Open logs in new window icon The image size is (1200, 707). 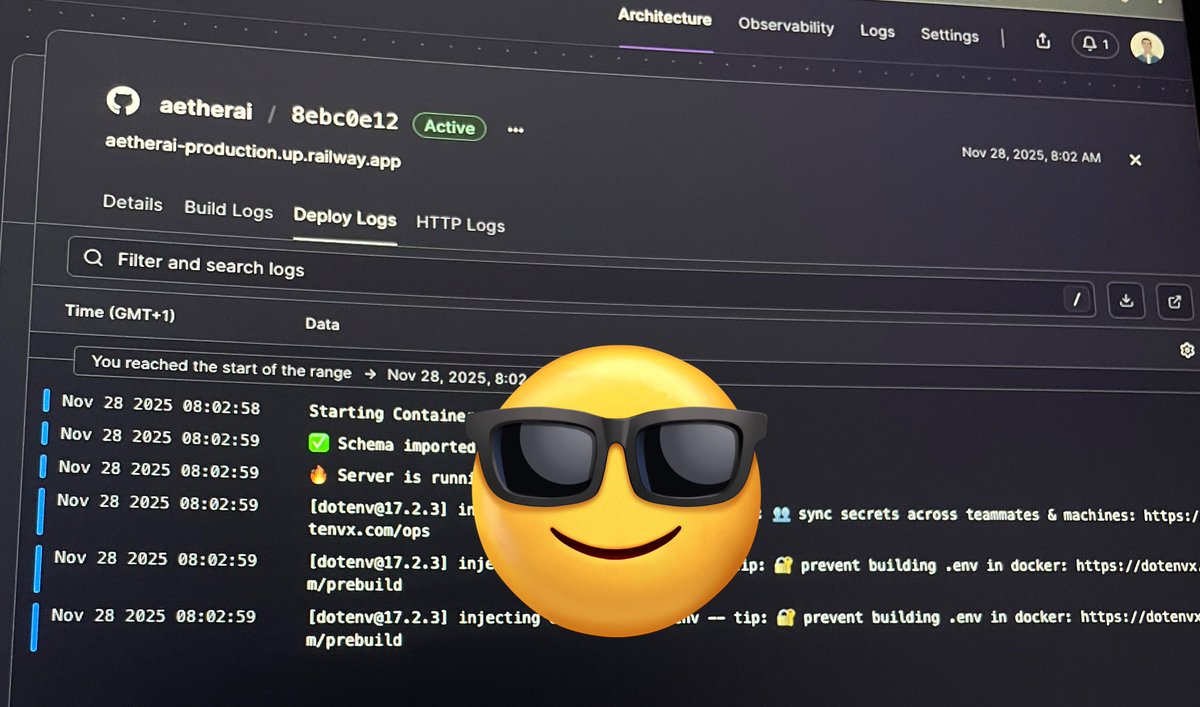click(1174, 301)
